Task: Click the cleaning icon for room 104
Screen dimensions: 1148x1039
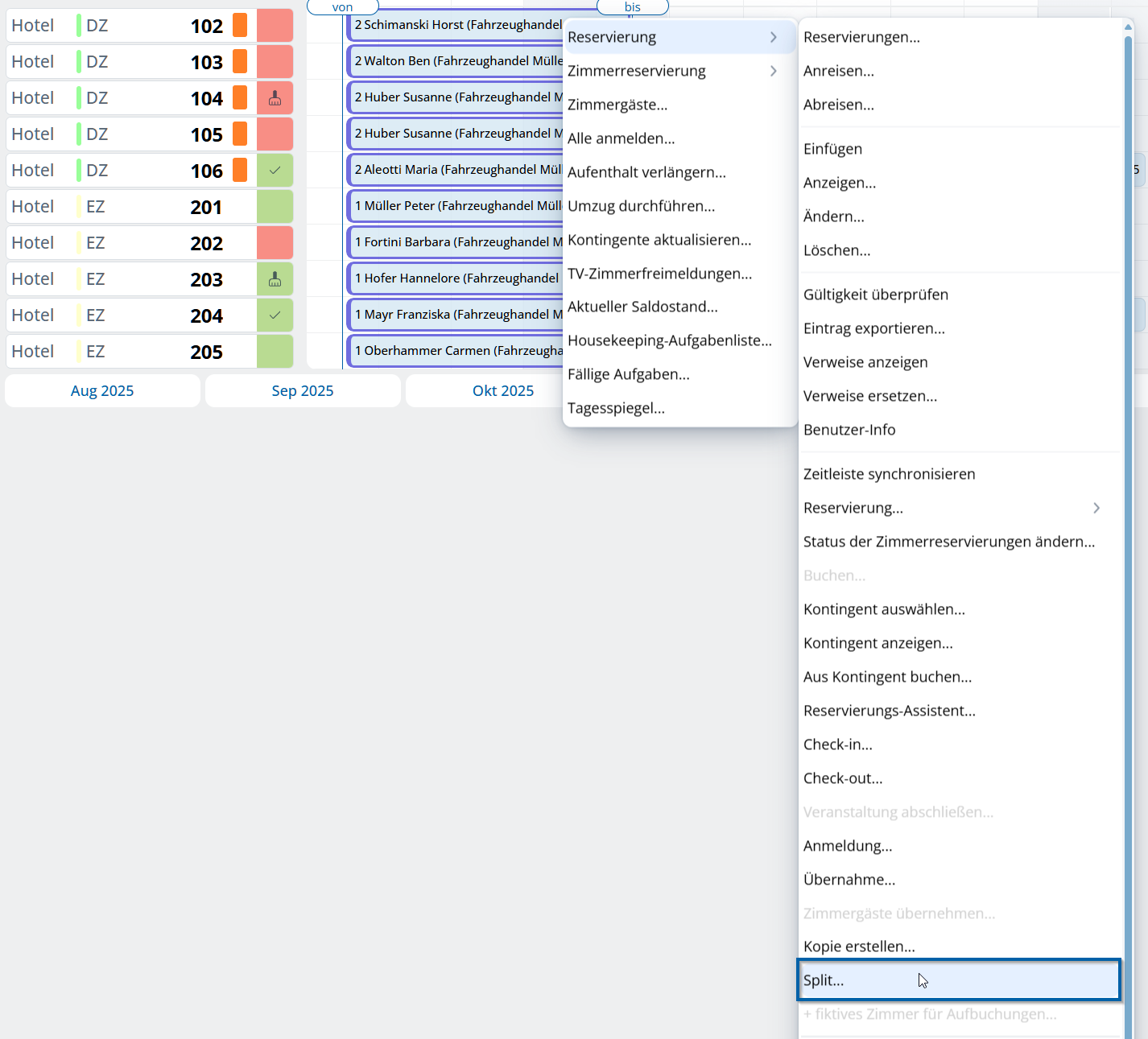Action: 275,98
